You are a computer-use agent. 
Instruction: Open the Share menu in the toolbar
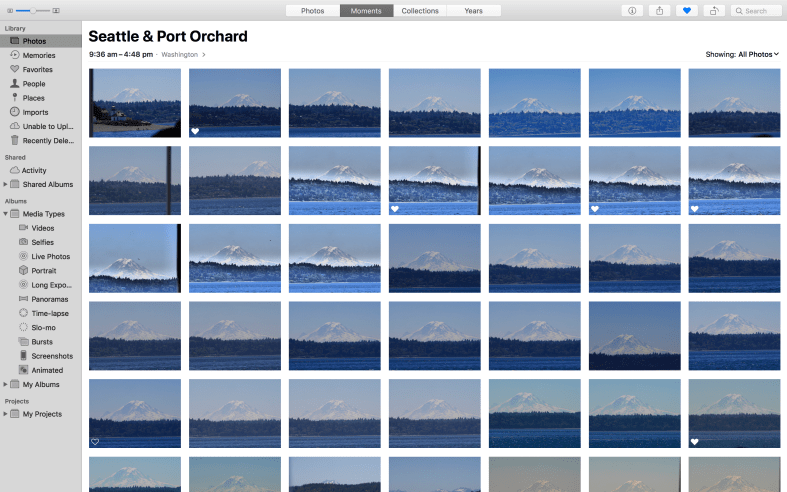(x=659, y=11)
